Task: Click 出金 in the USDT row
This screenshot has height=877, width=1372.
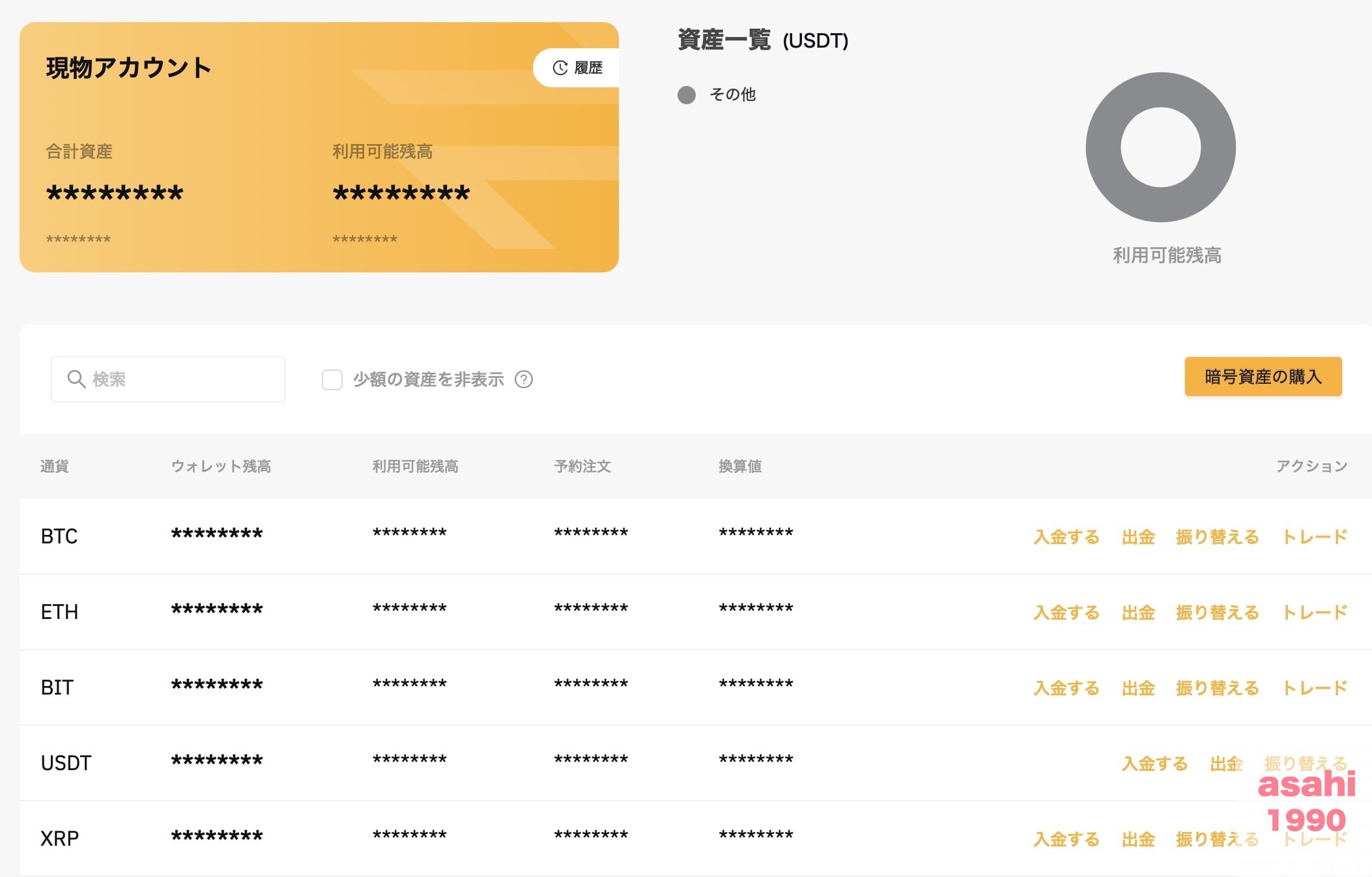Action: click(x=1226, y=764)
